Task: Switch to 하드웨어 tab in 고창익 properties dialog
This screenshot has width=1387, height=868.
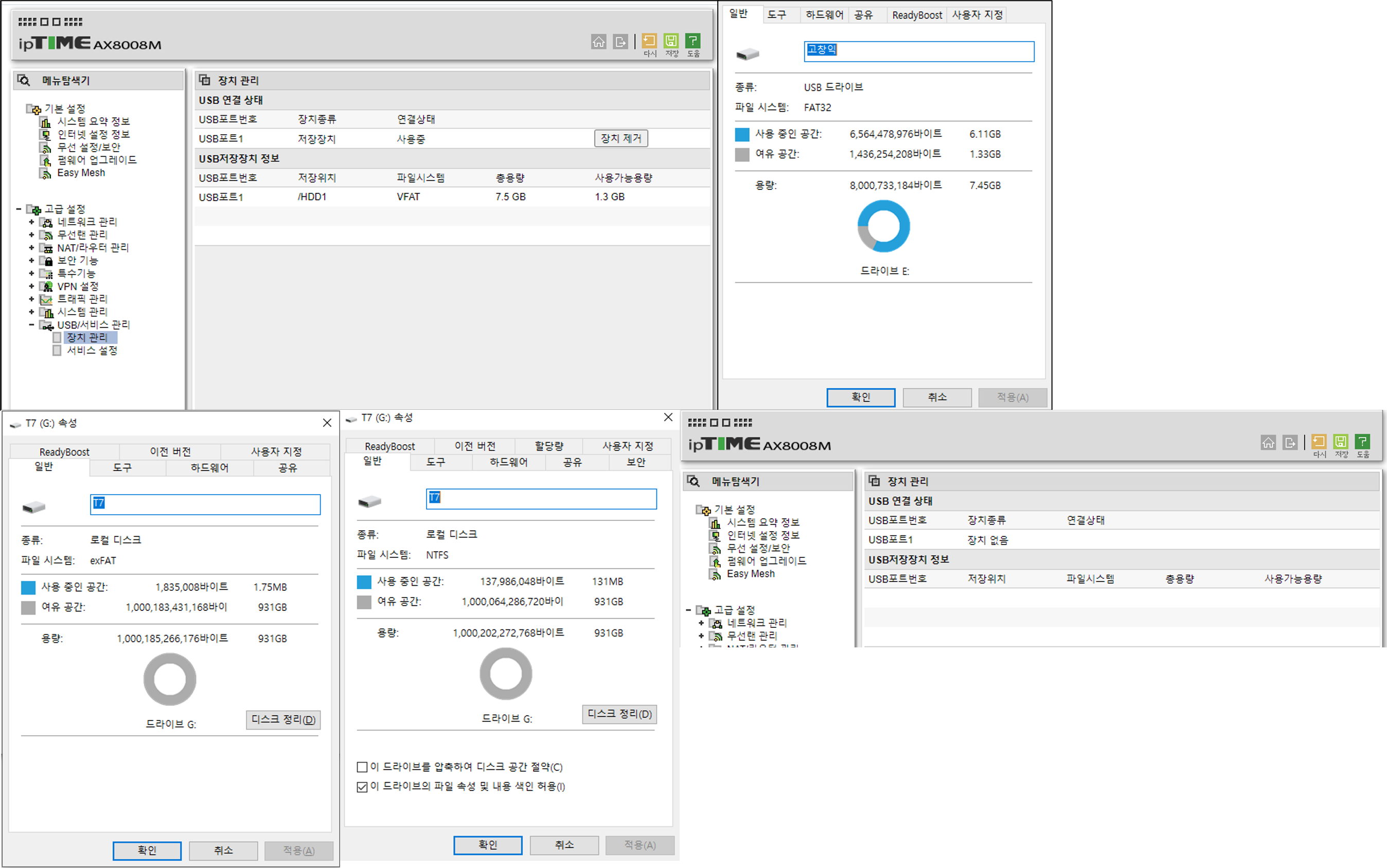Action: click(824, 15)
